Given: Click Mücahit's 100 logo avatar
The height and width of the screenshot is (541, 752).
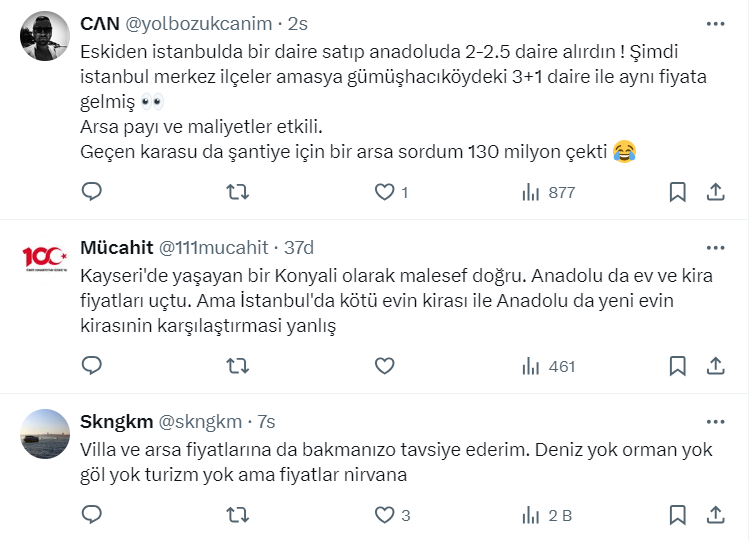Looking at the screenshot, I should pyautogui.click(x=45, y=259).
